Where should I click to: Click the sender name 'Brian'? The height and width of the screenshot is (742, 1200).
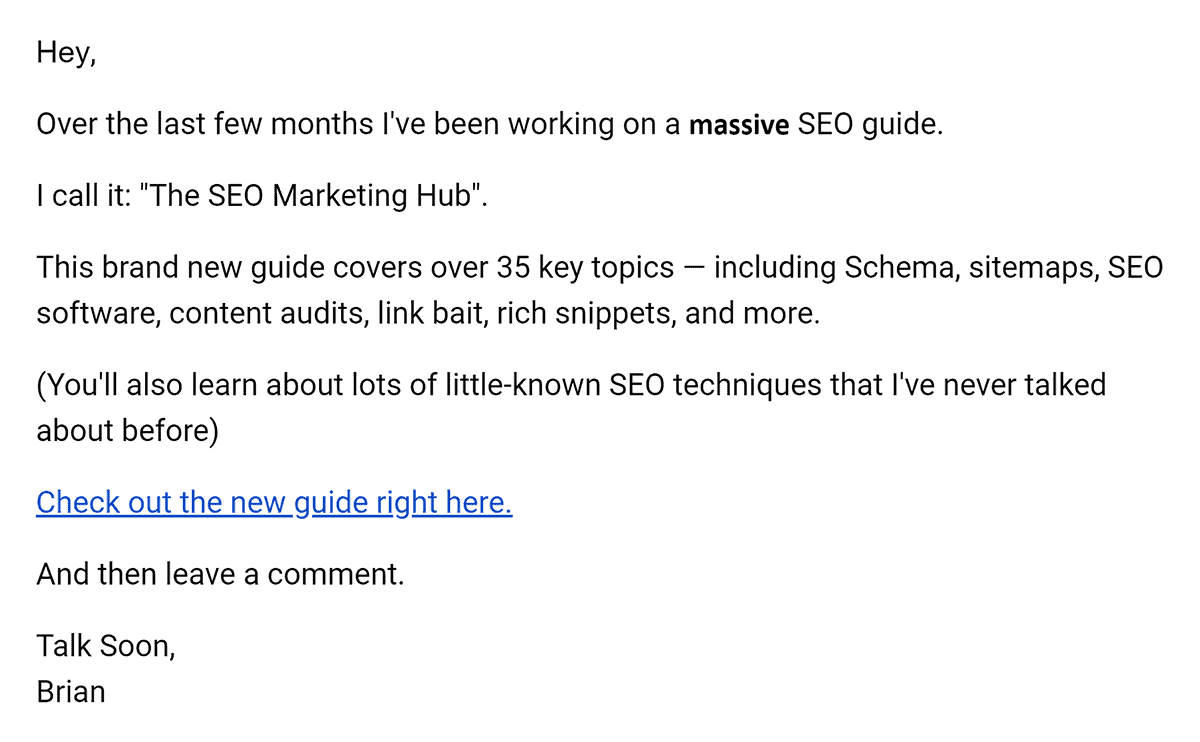click(71, 692)
